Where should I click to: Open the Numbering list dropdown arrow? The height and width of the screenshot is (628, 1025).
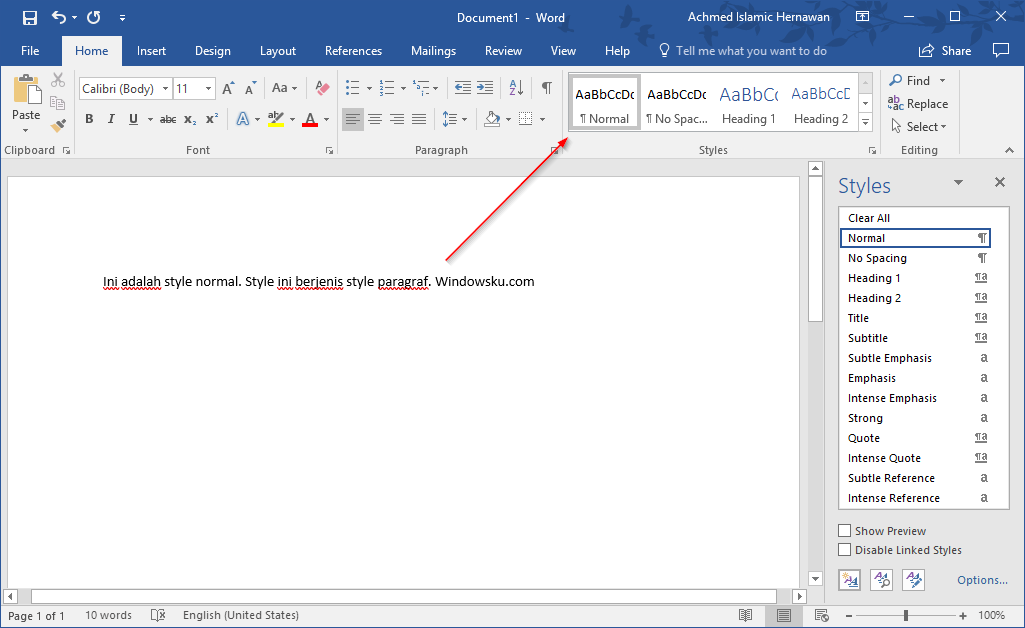403,88
